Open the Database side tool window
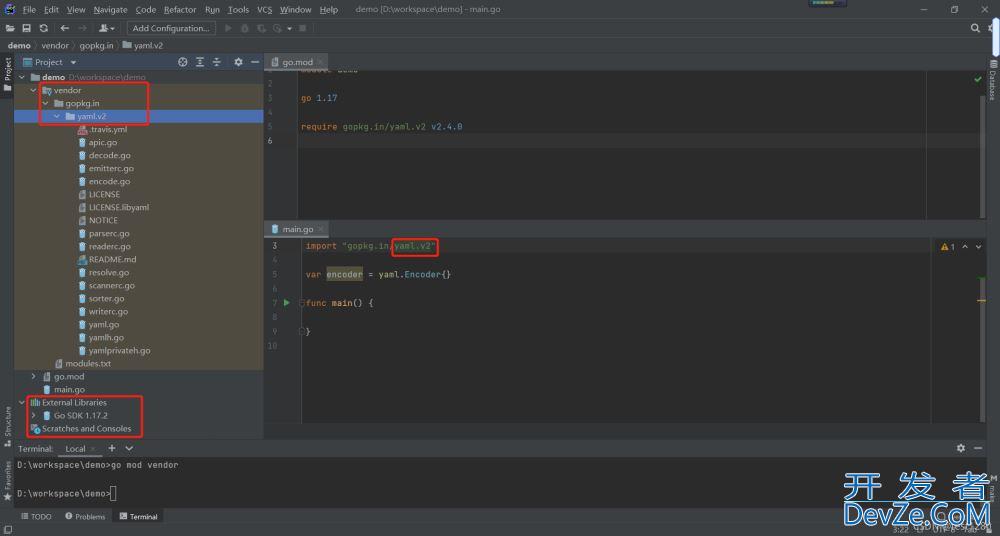Screen dimensions: 1000x536 [992, 81]
